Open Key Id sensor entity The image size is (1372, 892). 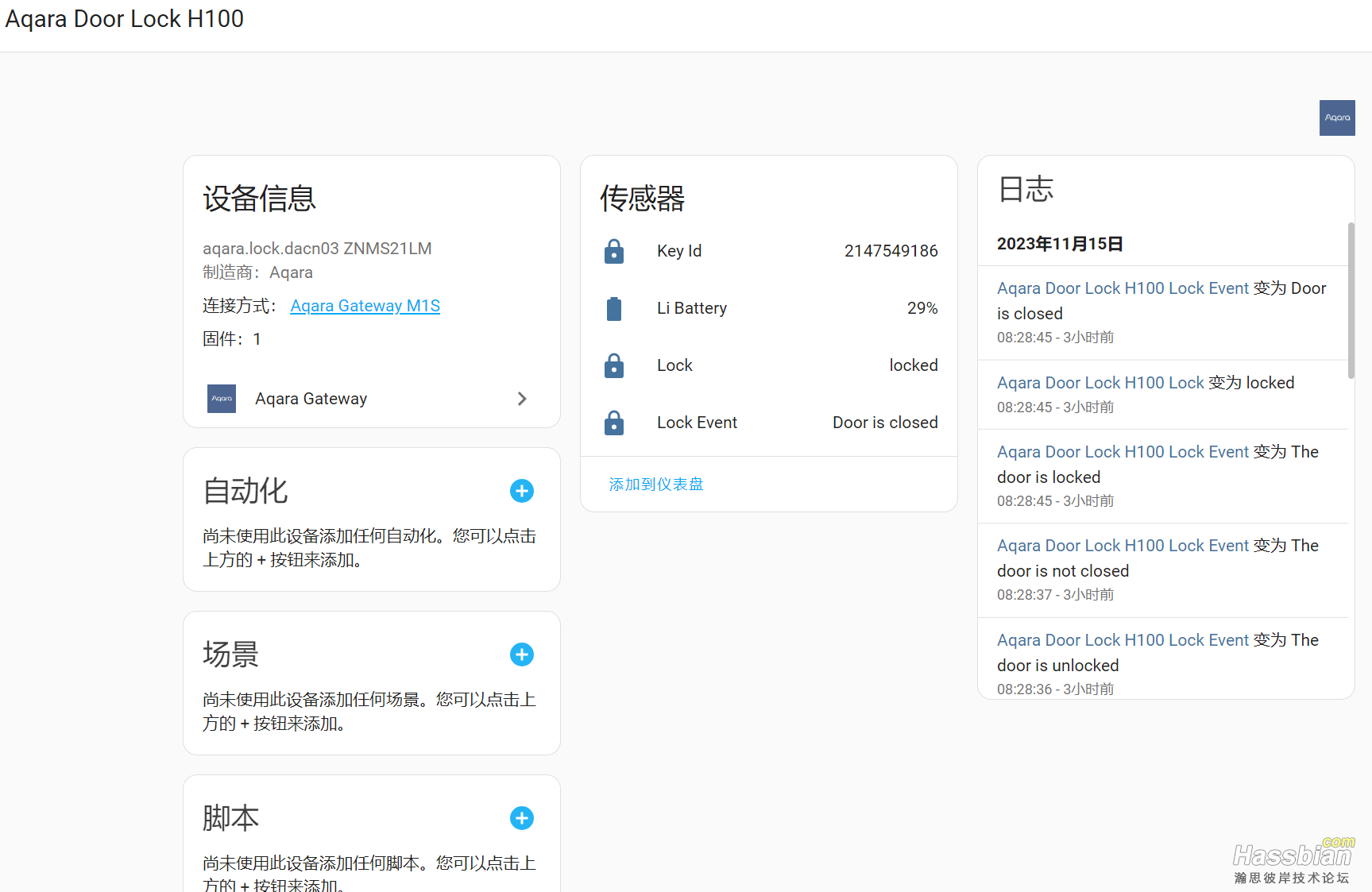[679, 251]
